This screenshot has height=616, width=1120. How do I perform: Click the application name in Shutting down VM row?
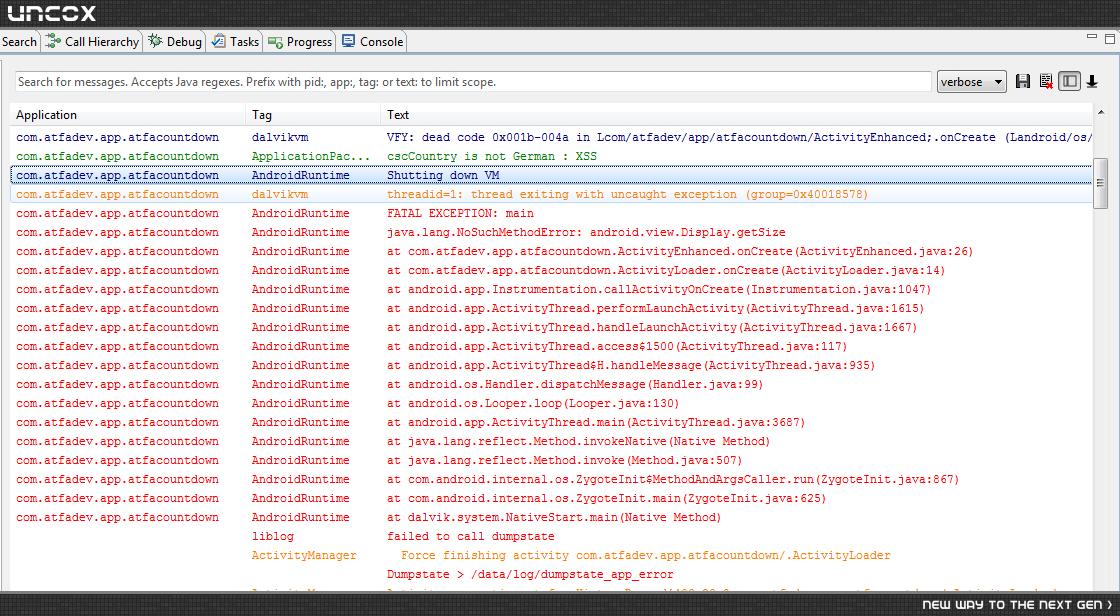point(117,175)
